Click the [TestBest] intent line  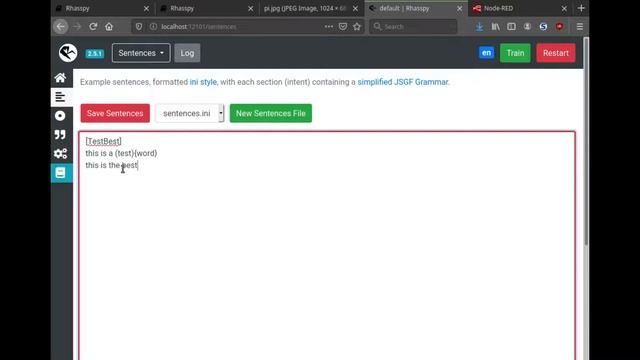tap(104, 141)
